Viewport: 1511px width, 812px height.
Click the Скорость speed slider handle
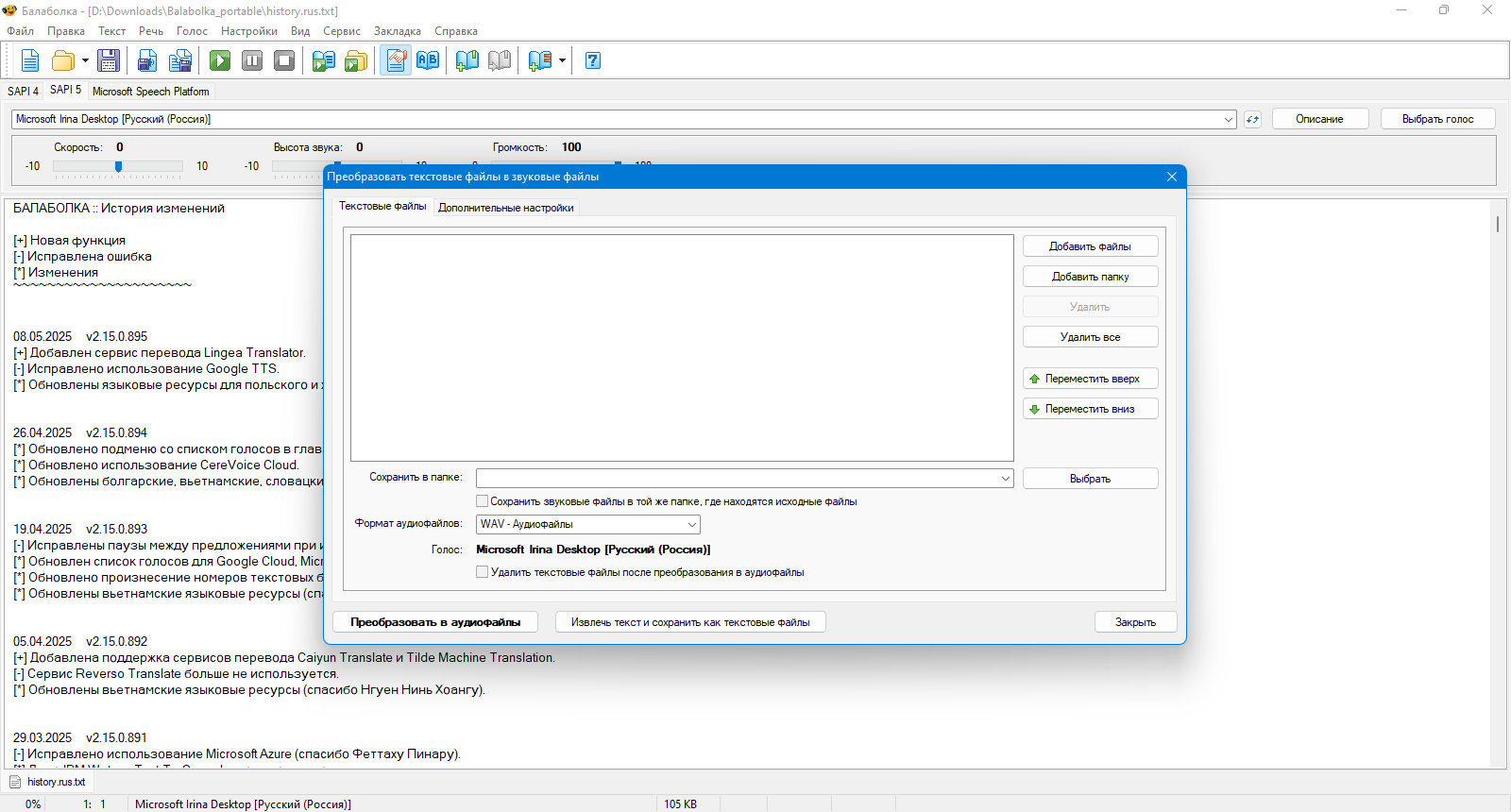click(x=118, y=166)
